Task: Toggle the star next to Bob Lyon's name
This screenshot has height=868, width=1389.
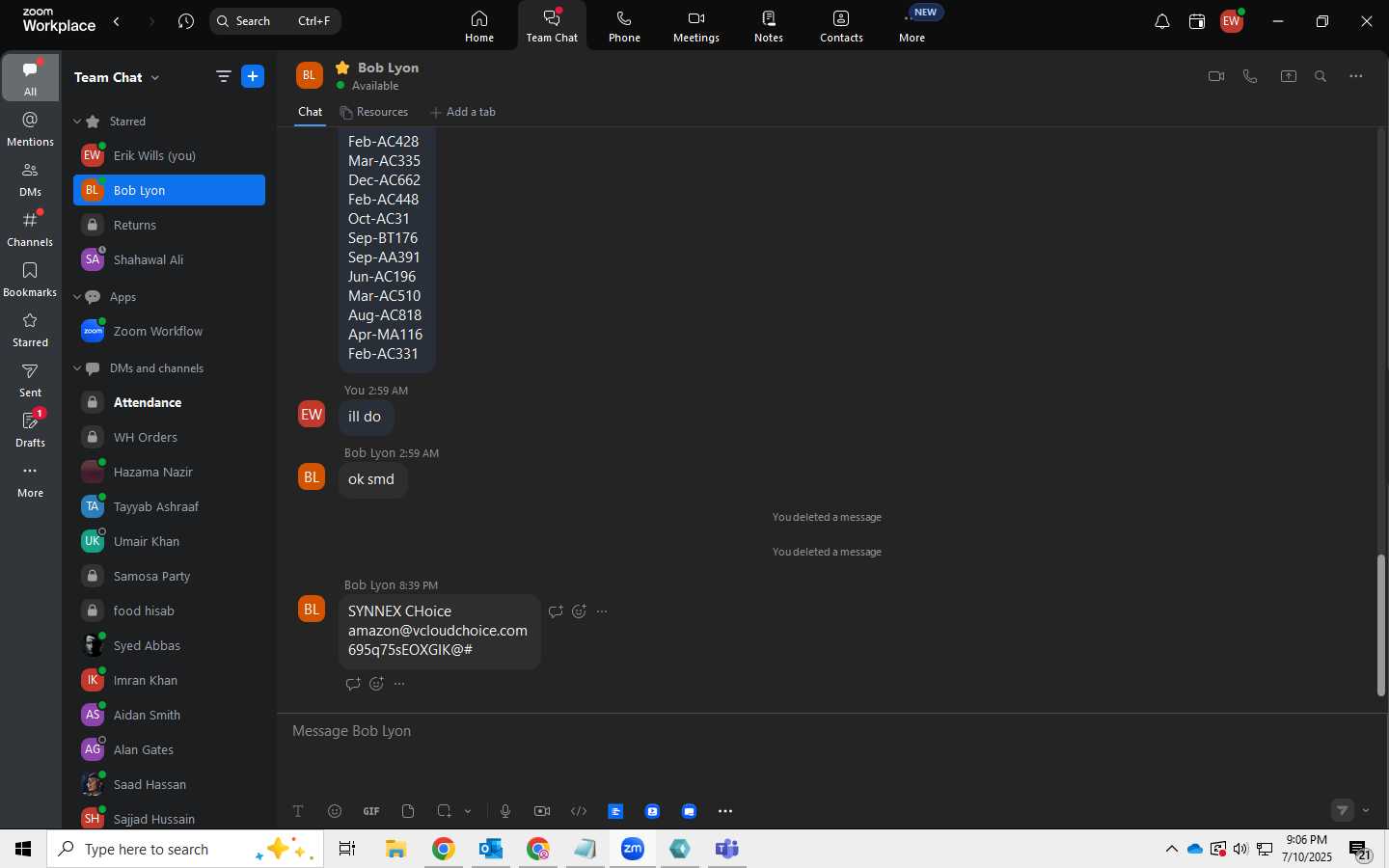Action: [341, 68]
